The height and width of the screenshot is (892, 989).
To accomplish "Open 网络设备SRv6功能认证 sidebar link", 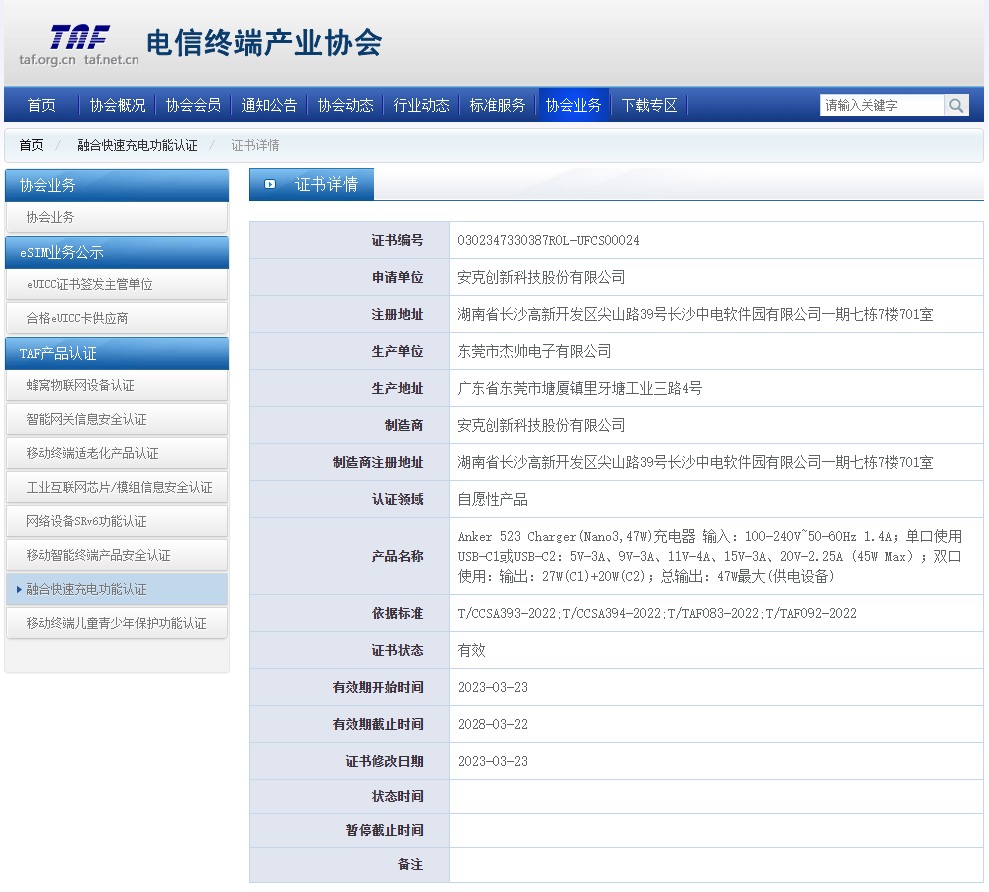I will [117, 522].
